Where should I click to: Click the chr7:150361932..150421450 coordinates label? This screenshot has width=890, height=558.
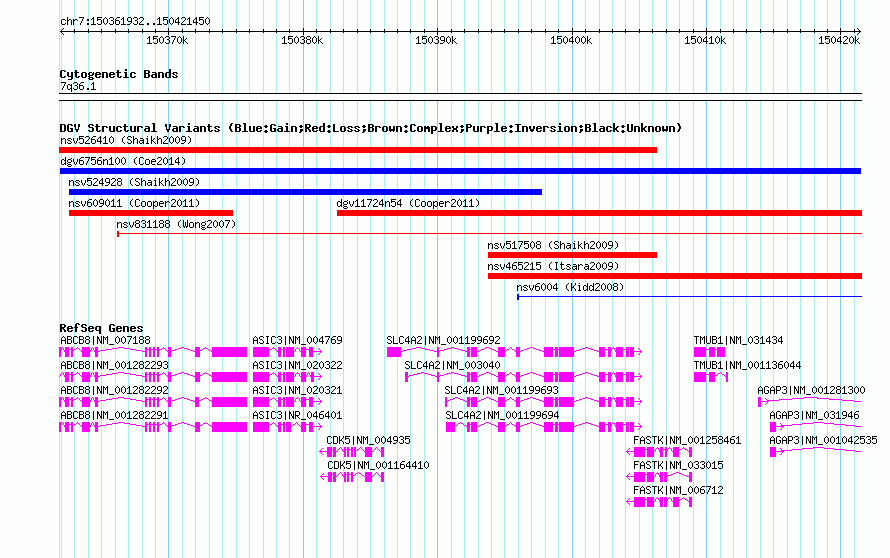point(135,22)
